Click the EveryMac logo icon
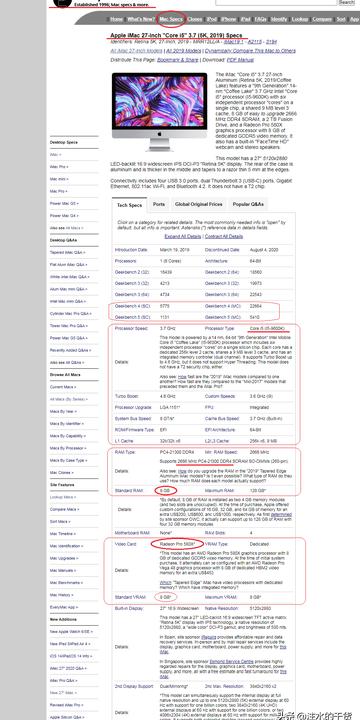The image size is (360, 720). tap(62, 3)
